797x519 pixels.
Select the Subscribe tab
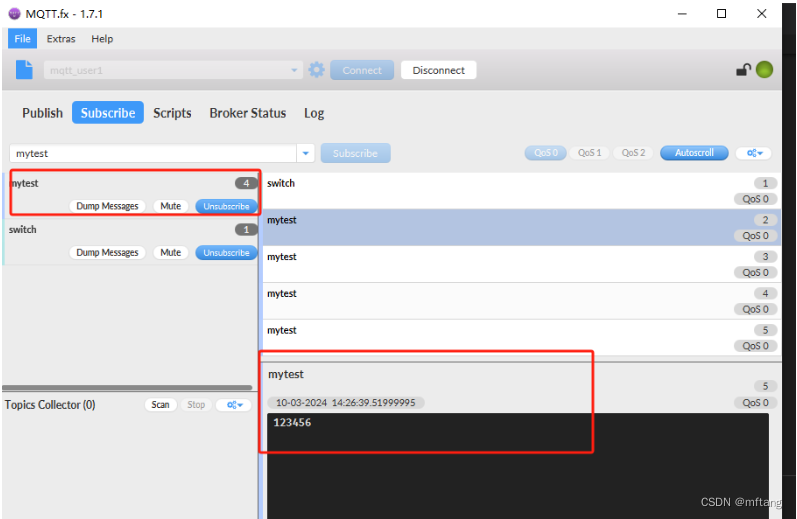tap(108, 112)
